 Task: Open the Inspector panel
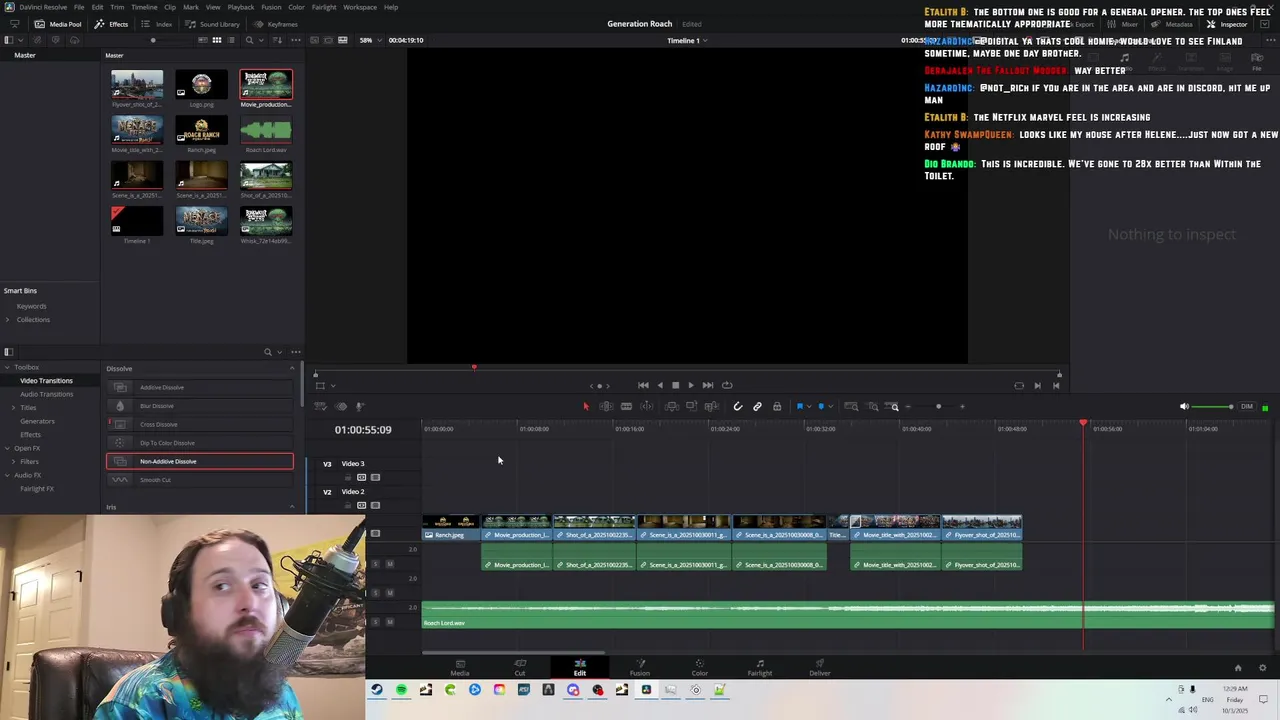pos(1227,24)
